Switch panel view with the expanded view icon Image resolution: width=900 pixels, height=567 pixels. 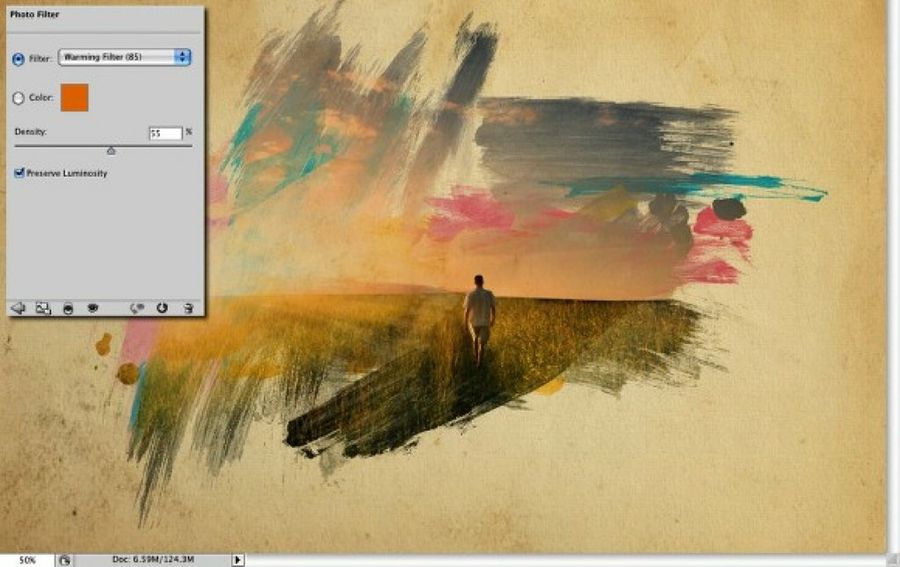[43, 309]
